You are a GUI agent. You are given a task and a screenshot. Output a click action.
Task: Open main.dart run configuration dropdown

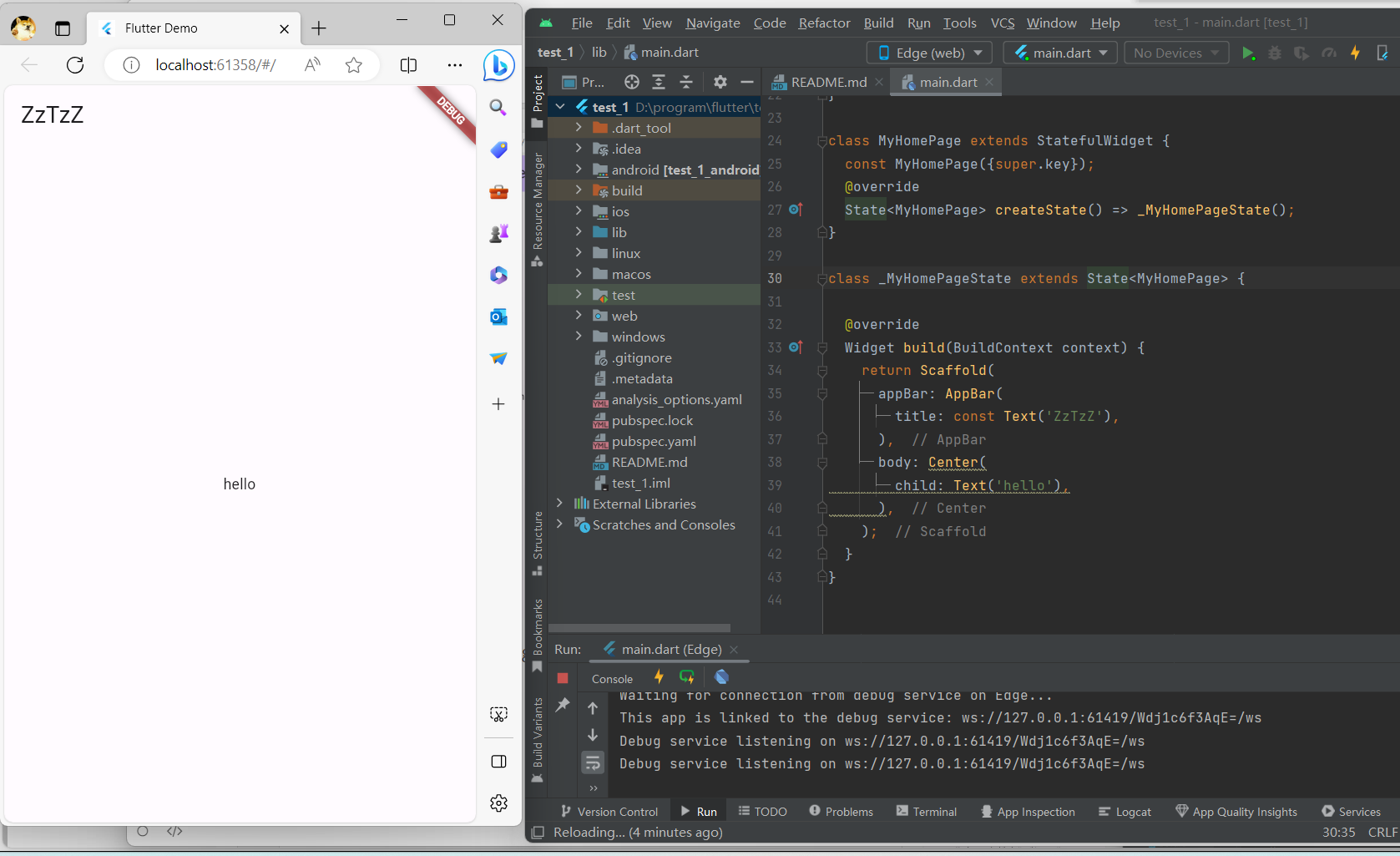click(x=1061, y=53)
